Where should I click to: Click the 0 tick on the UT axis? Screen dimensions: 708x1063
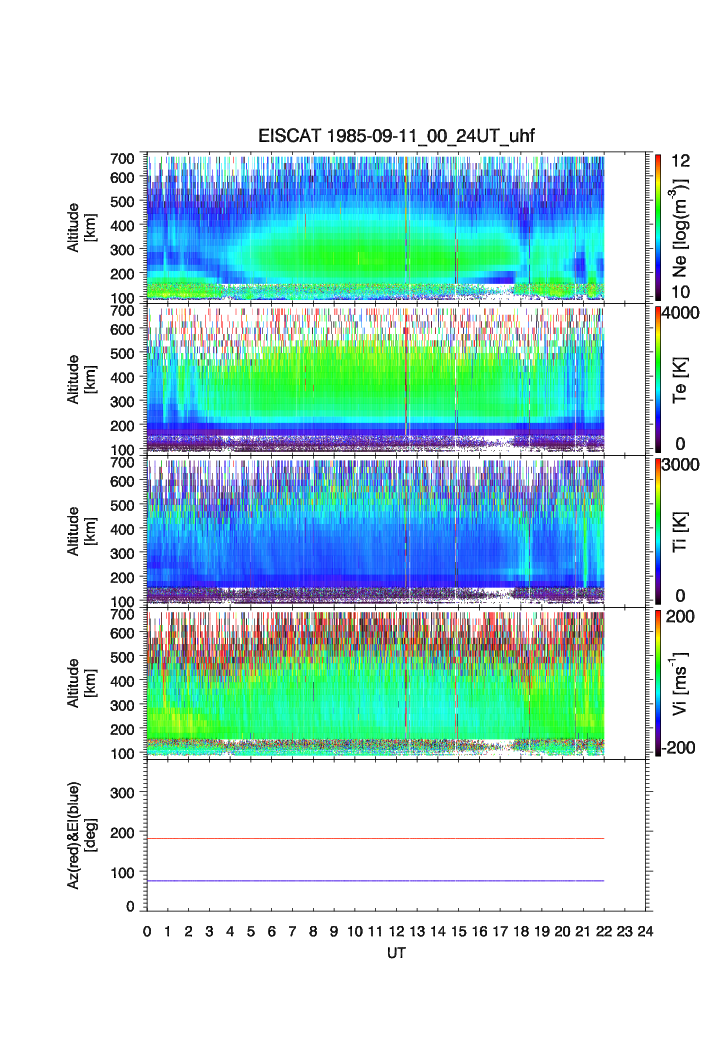click(147, 931)
